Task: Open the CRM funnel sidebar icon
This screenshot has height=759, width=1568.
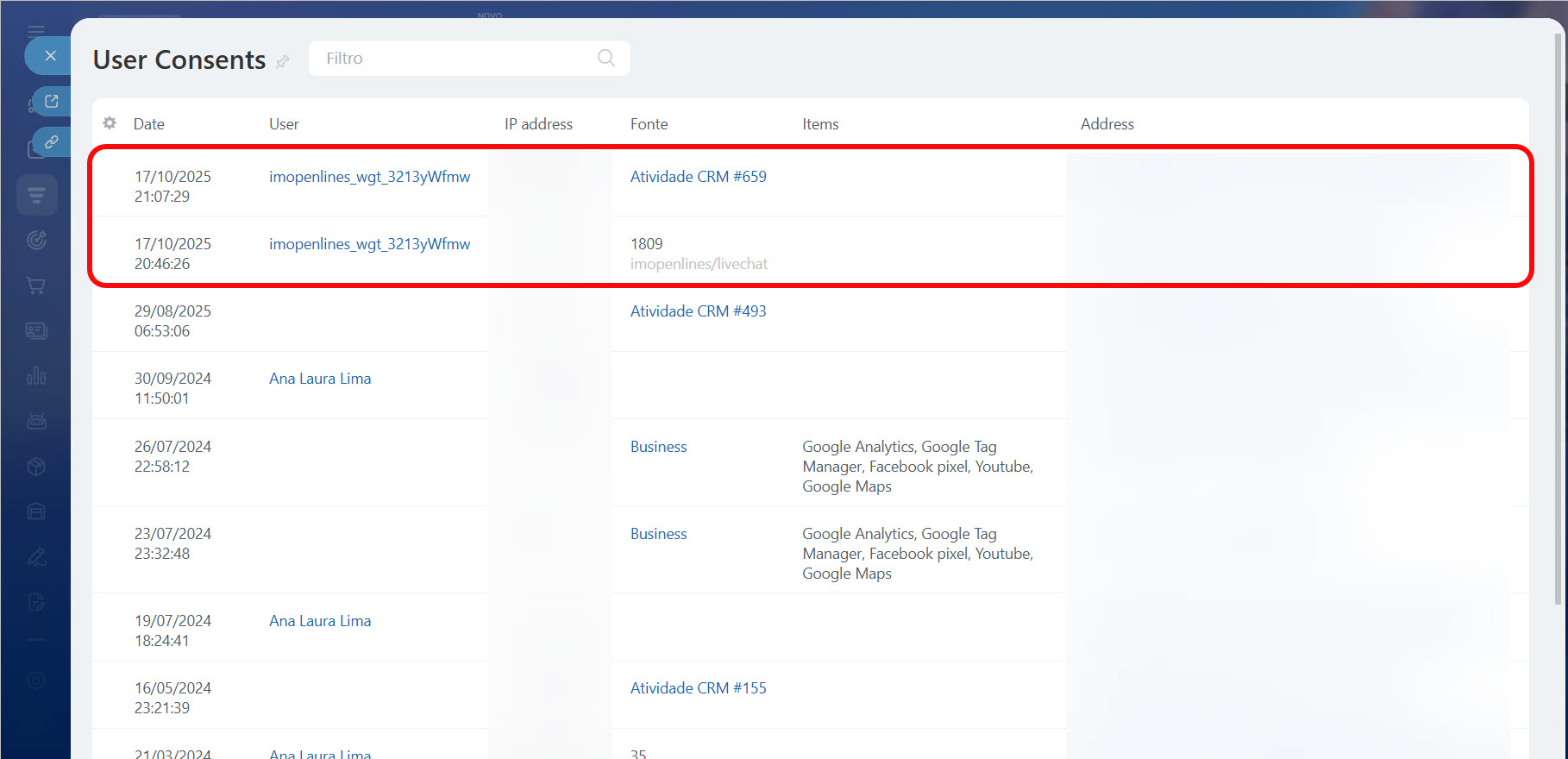Action: tap(36, 195)
